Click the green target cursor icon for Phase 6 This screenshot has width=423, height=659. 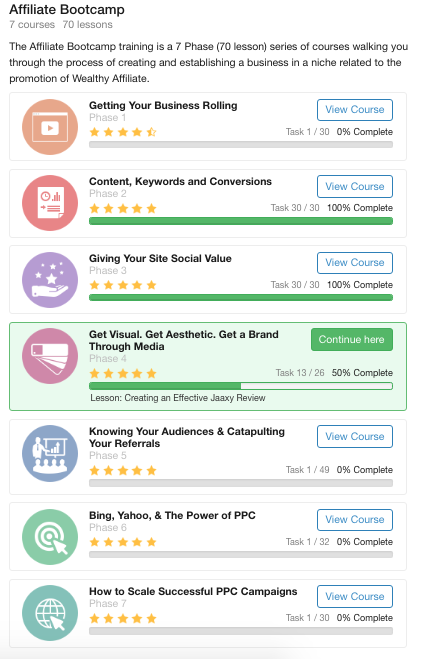(50, 537)
